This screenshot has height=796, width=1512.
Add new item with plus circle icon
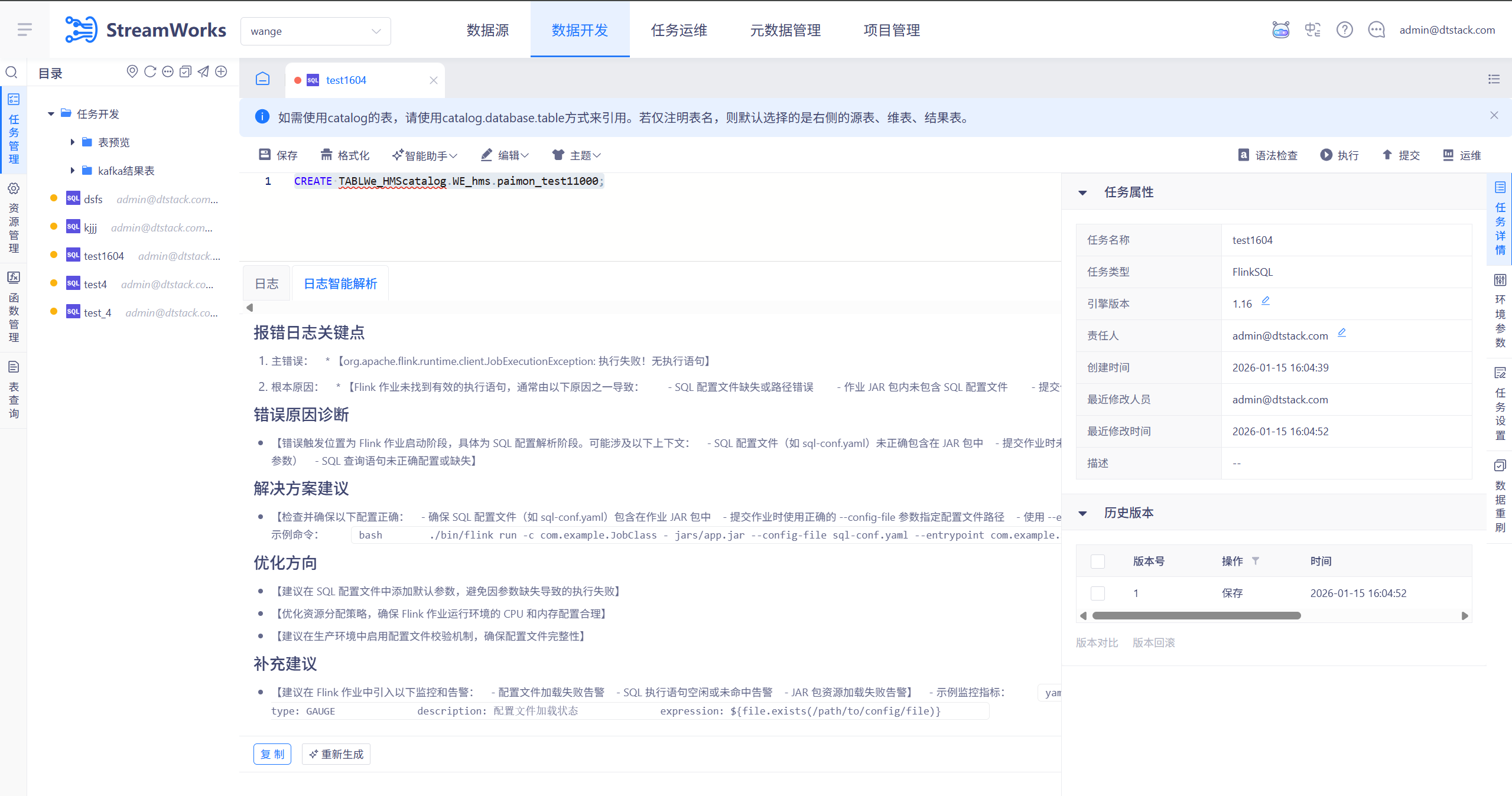click(221, 71)
